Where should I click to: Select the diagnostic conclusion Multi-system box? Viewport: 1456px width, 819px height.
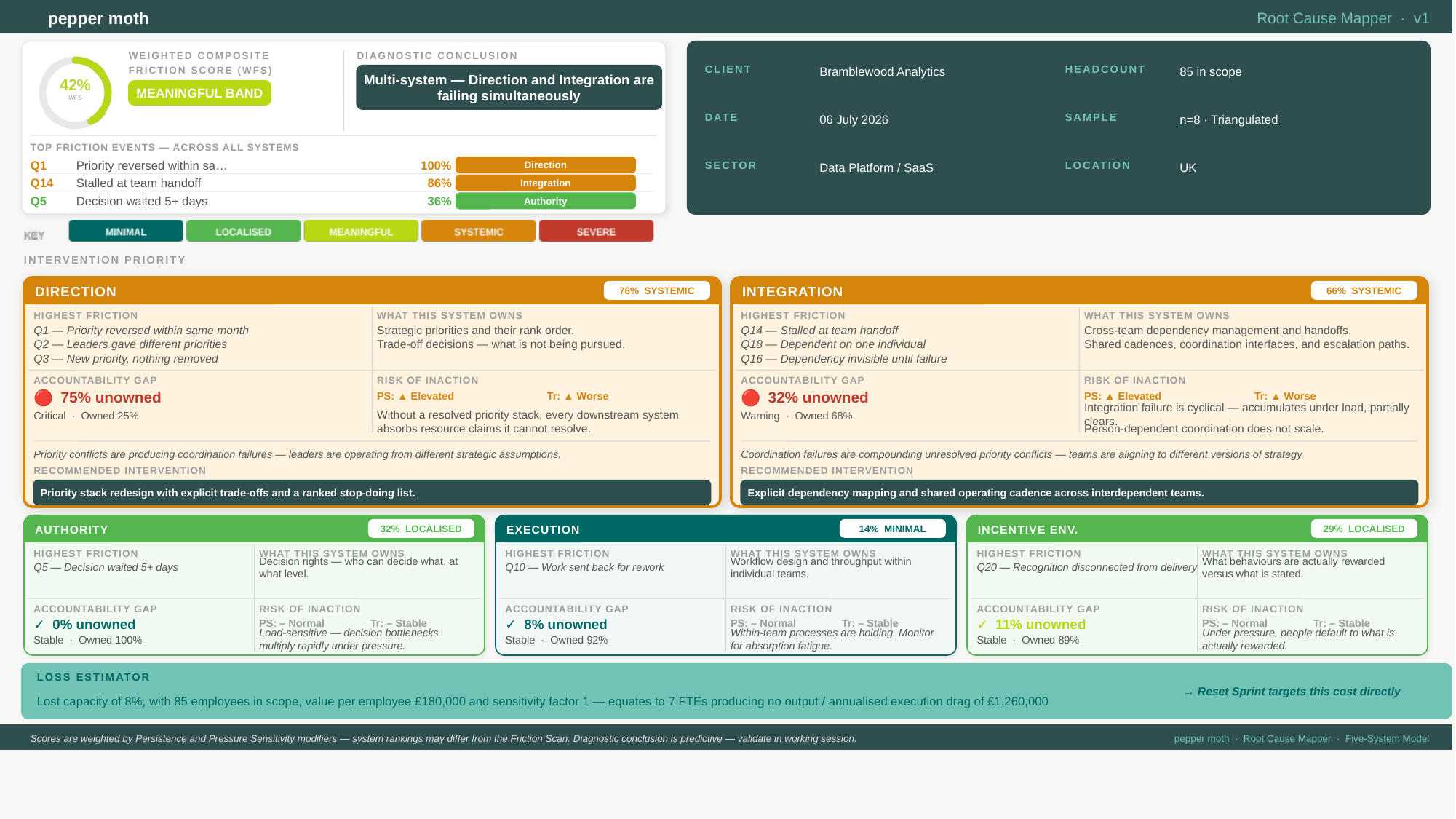(509, 87)
